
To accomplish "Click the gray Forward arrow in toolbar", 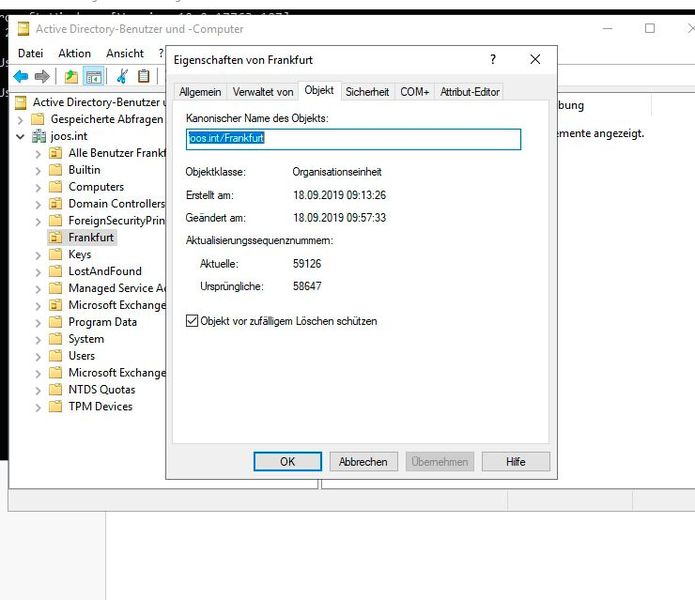I will coord(42,76).
